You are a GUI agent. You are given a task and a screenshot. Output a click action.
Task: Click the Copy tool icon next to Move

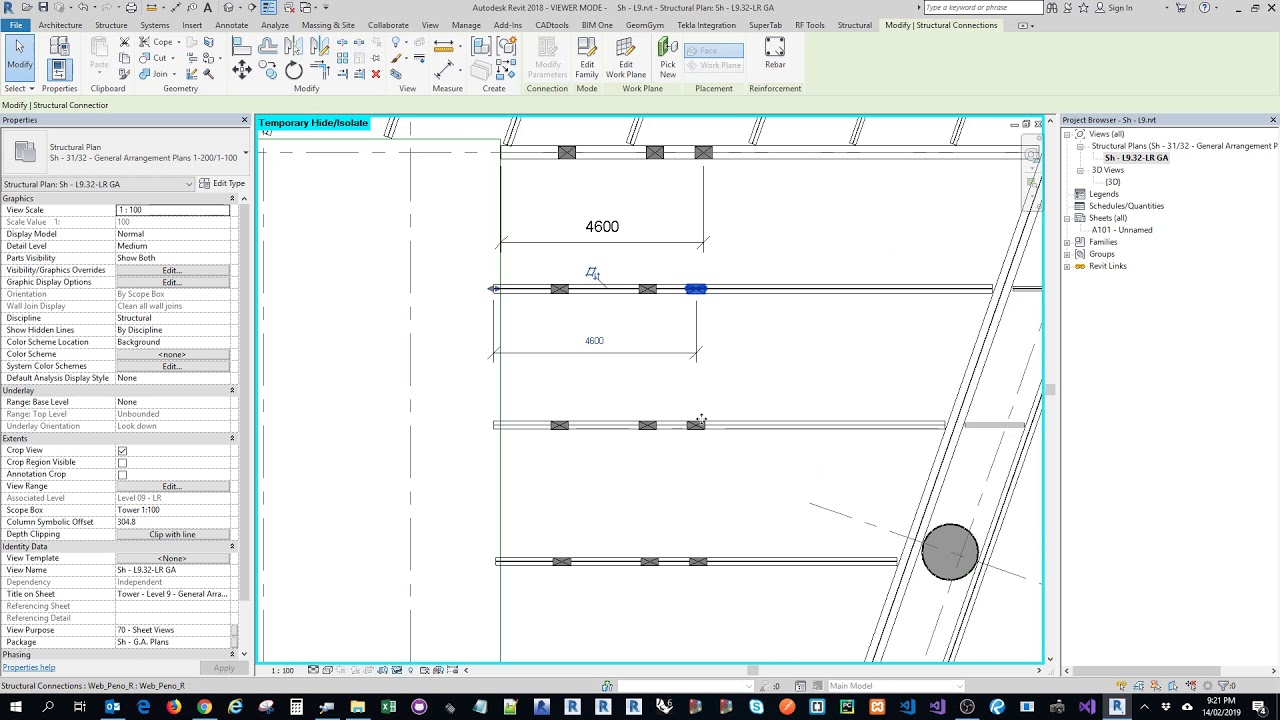pyautogui.click(x=268, y=69)
